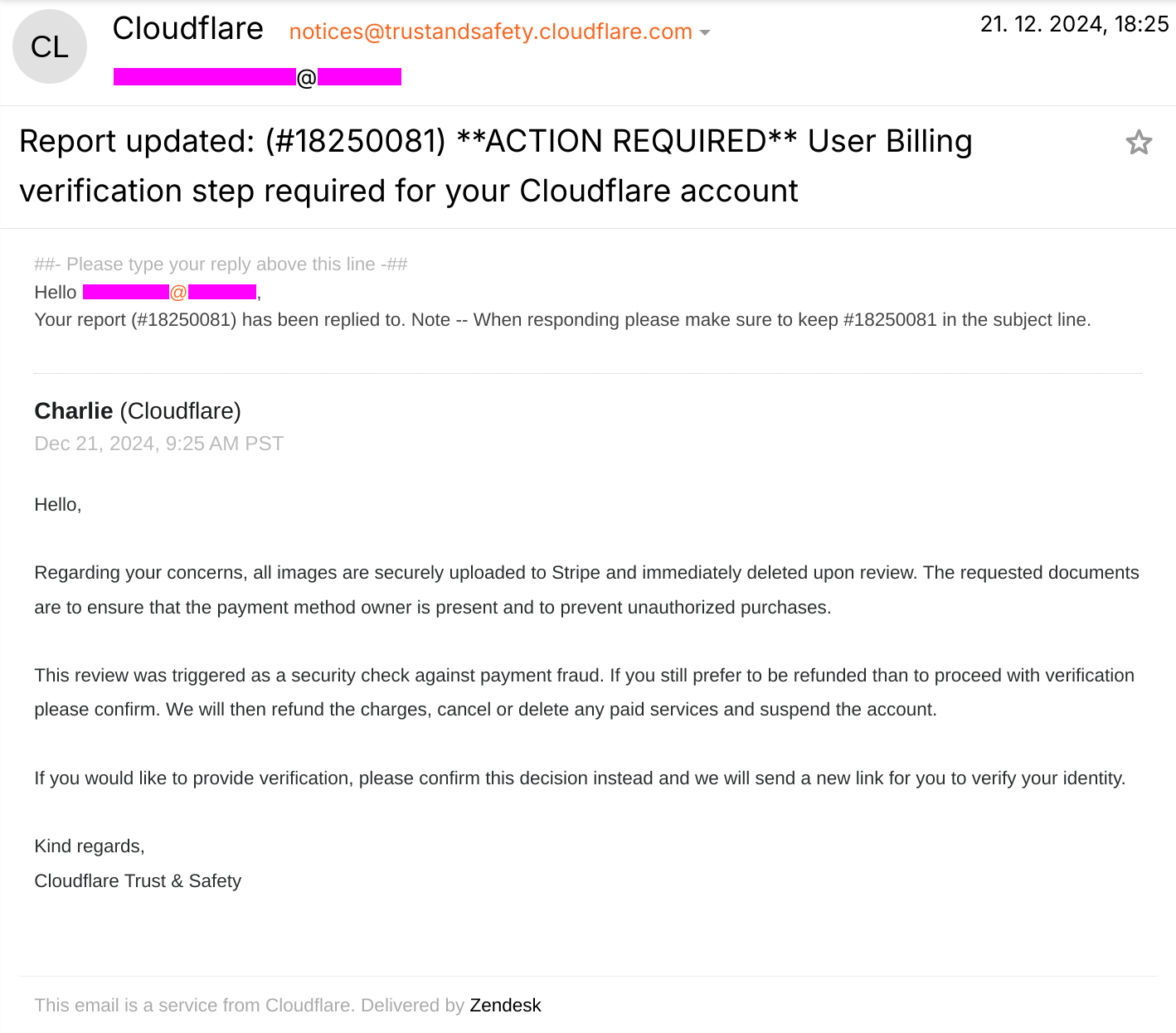Click the Cloudflare sender name
The image size is (1176, 1033).
coord(187,29)
